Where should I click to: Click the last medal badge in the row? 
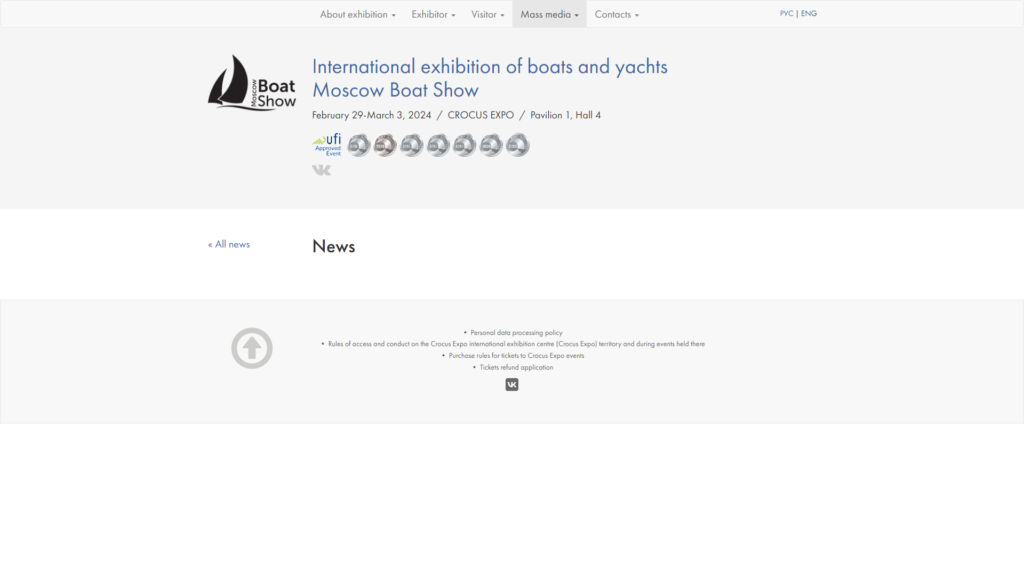point(518,145)
